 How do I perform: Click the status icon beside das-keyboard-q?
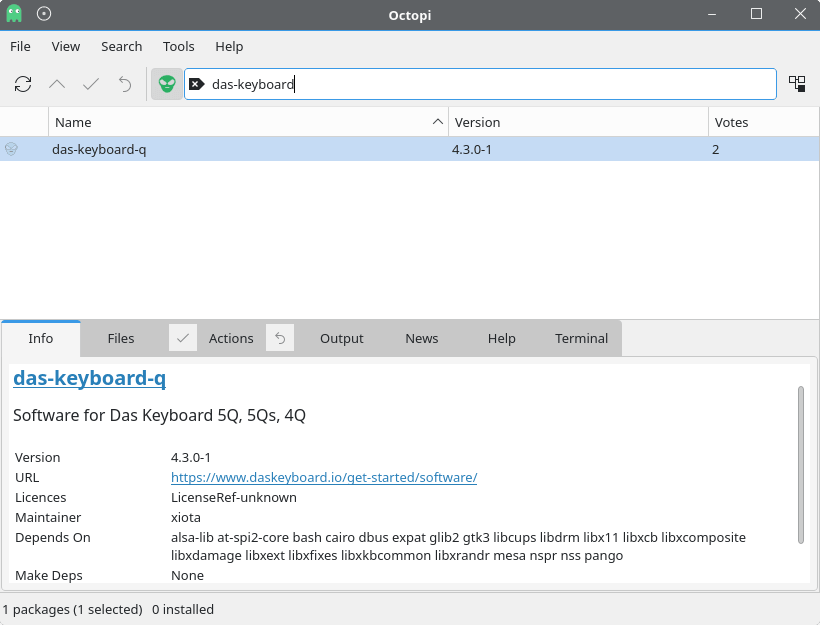pyautogui.click(x=12, y=150)
